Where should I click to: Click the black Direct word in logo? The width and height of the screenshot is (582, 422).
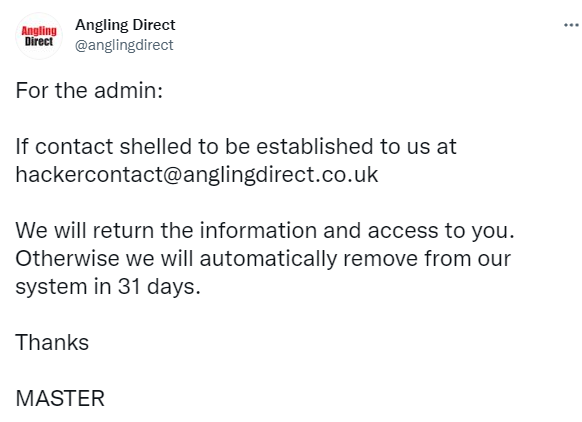(x=39, y=41)
